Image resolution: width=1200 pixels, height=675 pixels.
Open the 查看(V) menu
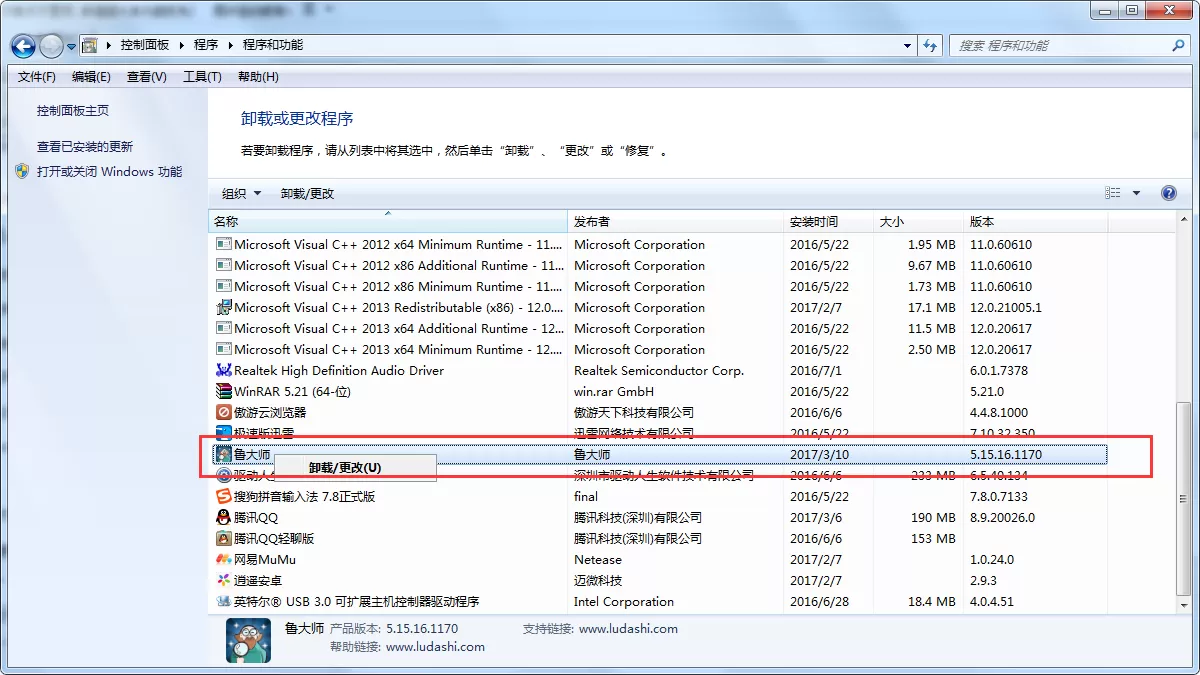[147, 77]
